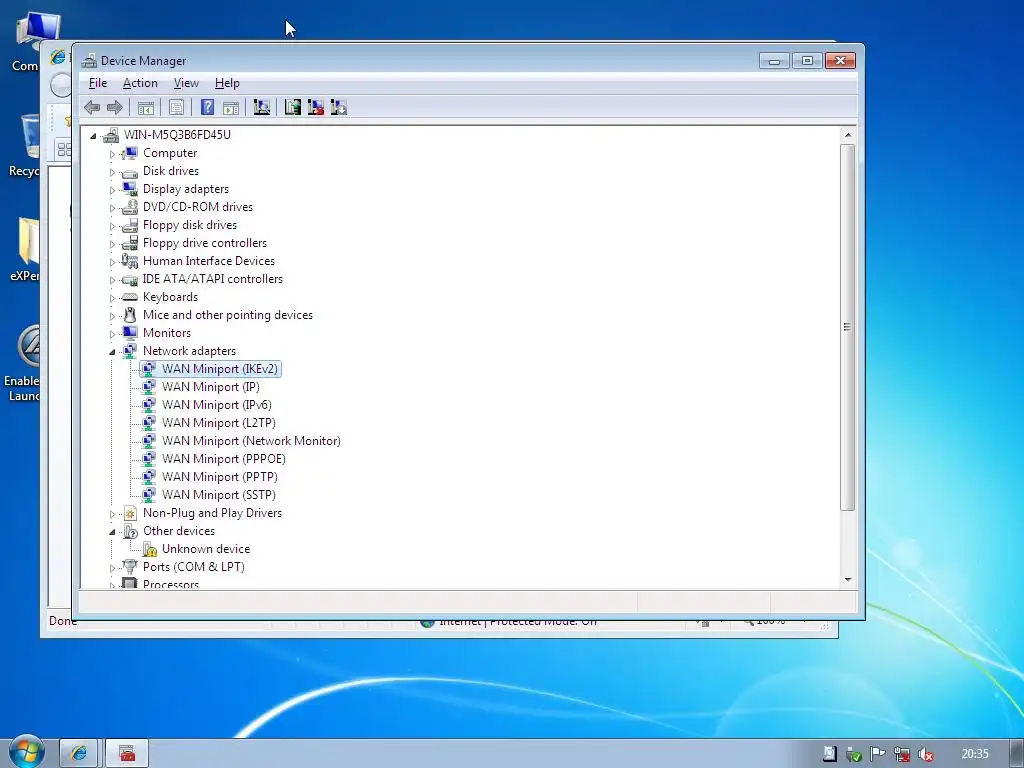Click the red toolbox taskbar button

click(x=127, y=754)
